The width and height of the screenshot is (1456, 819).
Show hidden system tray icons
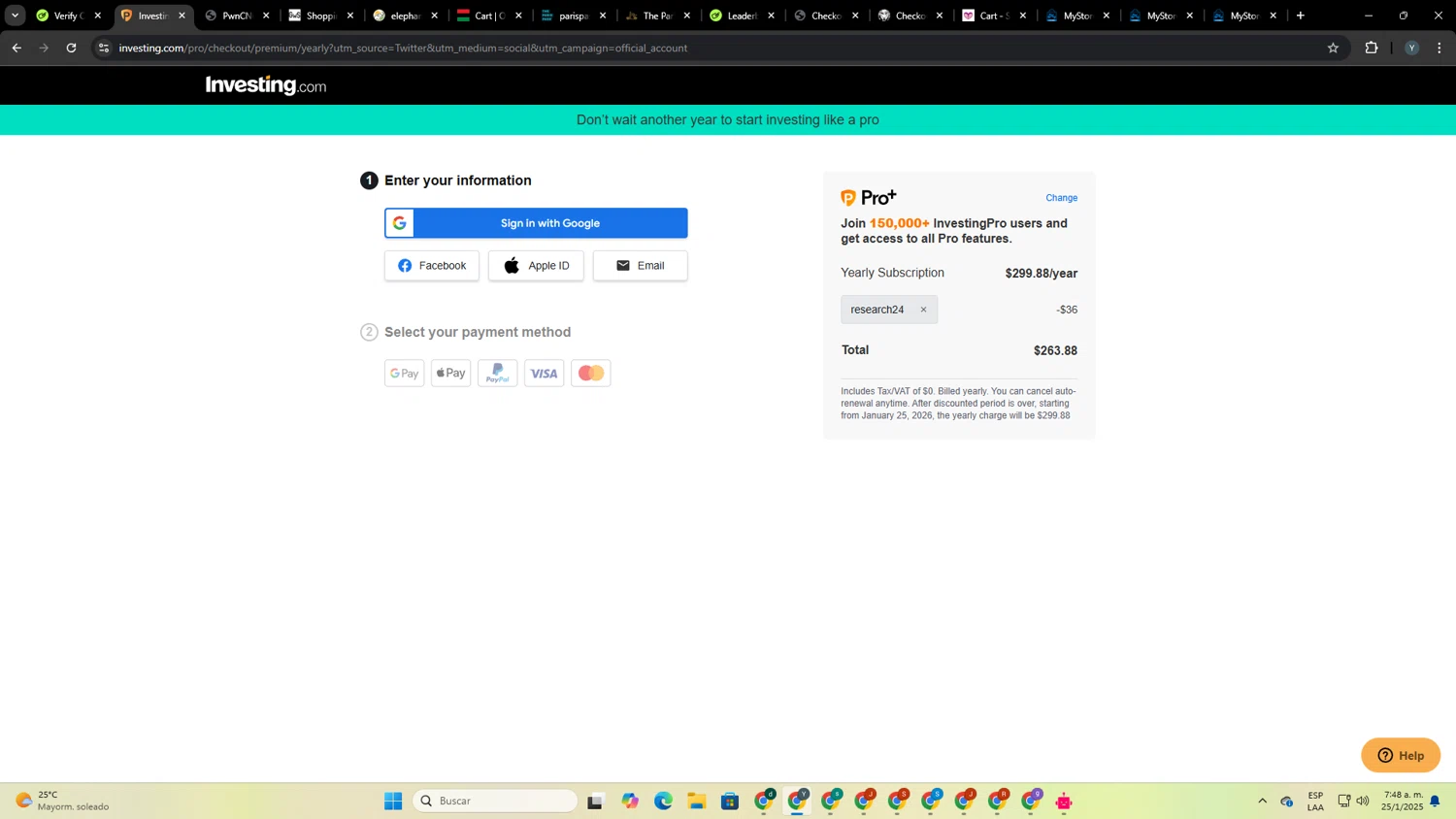[x=1263, y=801]
